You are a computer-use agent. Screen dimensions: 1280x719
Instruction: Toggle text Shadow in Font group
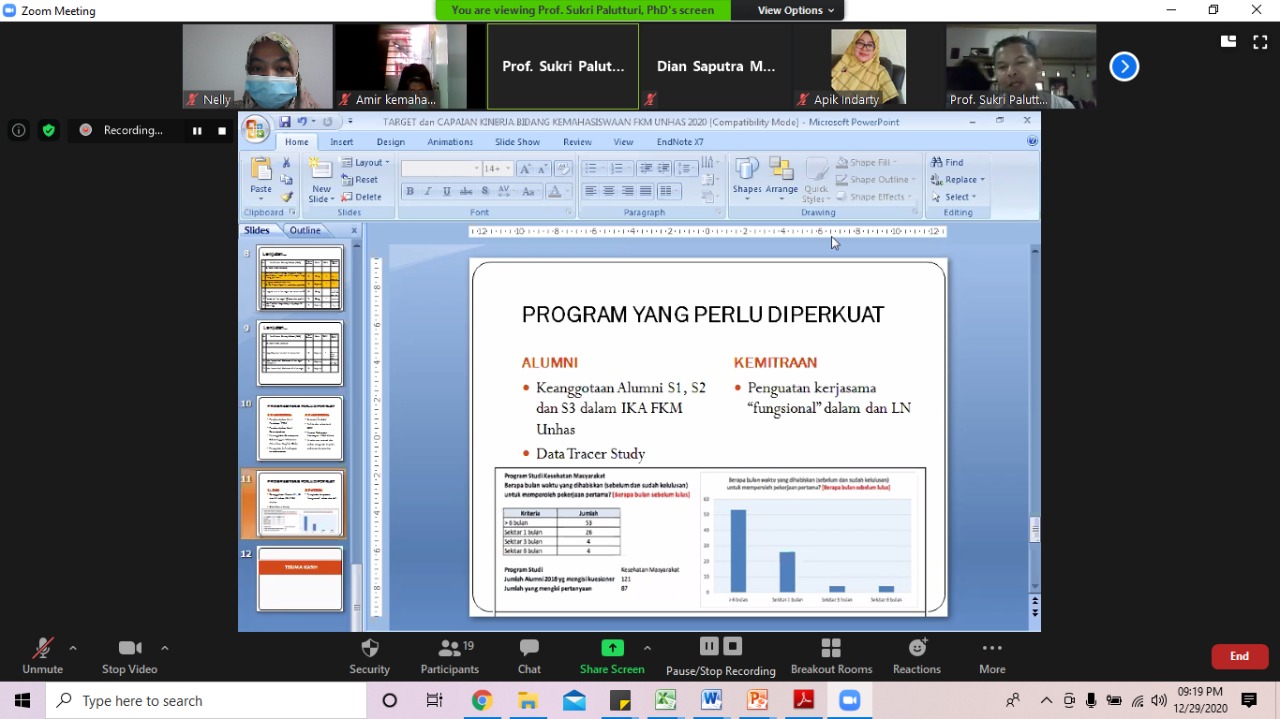click(x=485, y=191)
